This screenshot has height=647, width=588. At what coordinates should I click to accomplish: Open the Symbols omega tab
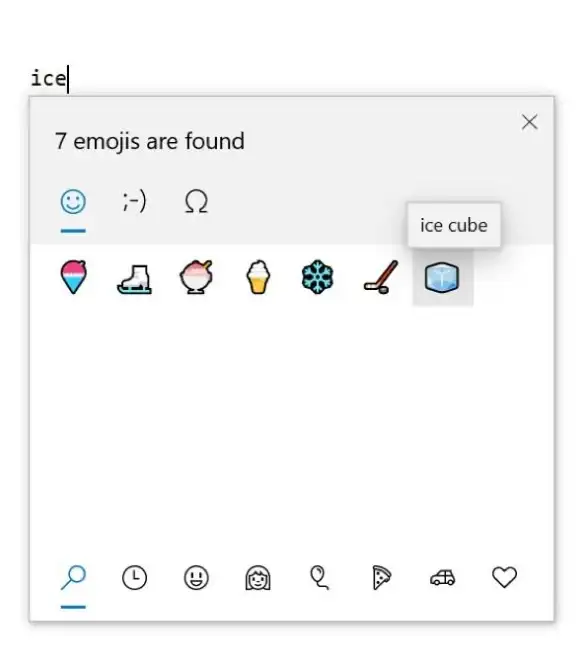coord(196,202)
